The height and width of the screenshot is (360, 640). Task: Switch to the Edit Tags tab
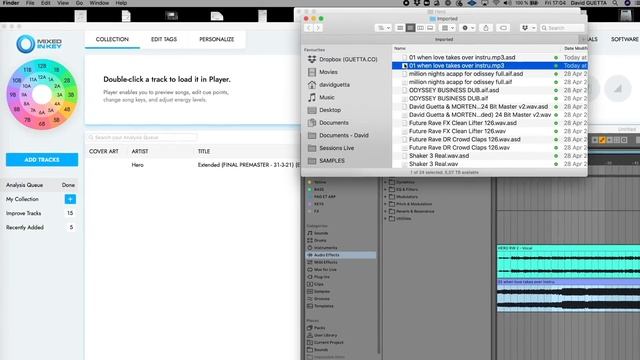(164, 39)
